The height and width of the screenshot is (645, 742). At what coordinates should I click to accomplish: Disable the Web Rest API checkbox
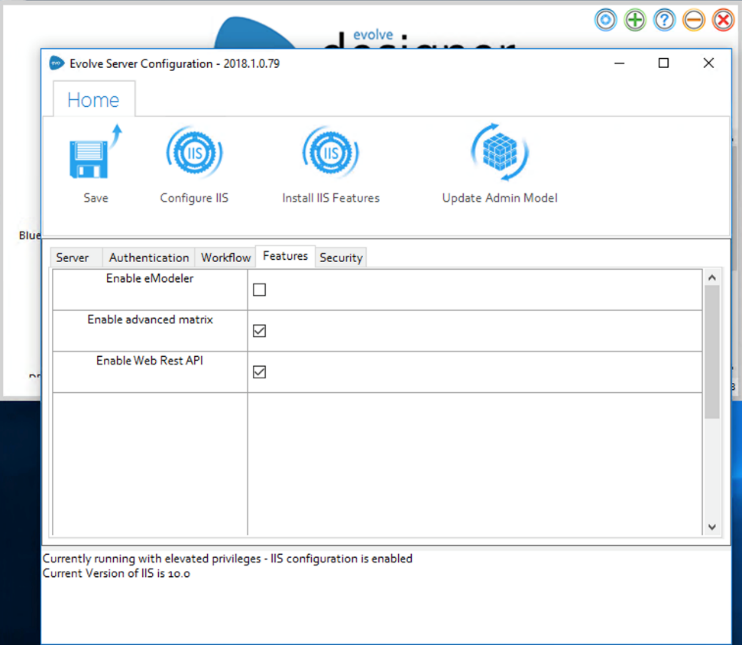(x=260, y=372)
